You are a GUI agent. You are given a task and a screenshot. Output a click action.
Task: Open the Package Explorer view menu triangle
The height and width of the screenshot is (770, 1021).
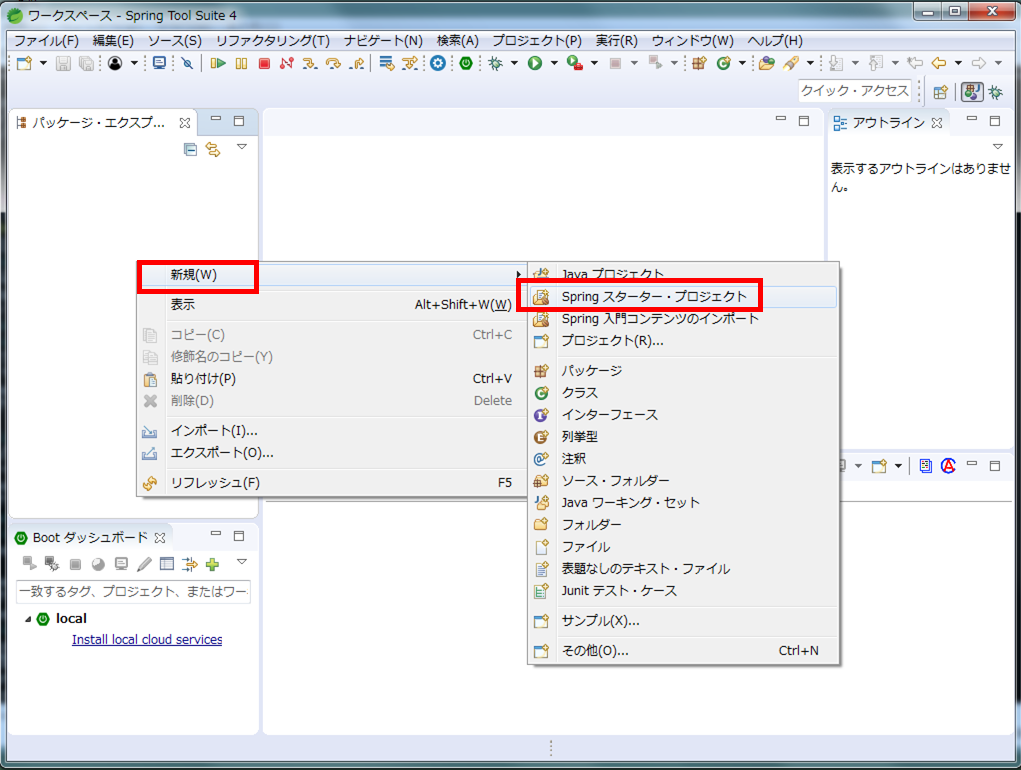pyautogui.click(x=241, y=148)
